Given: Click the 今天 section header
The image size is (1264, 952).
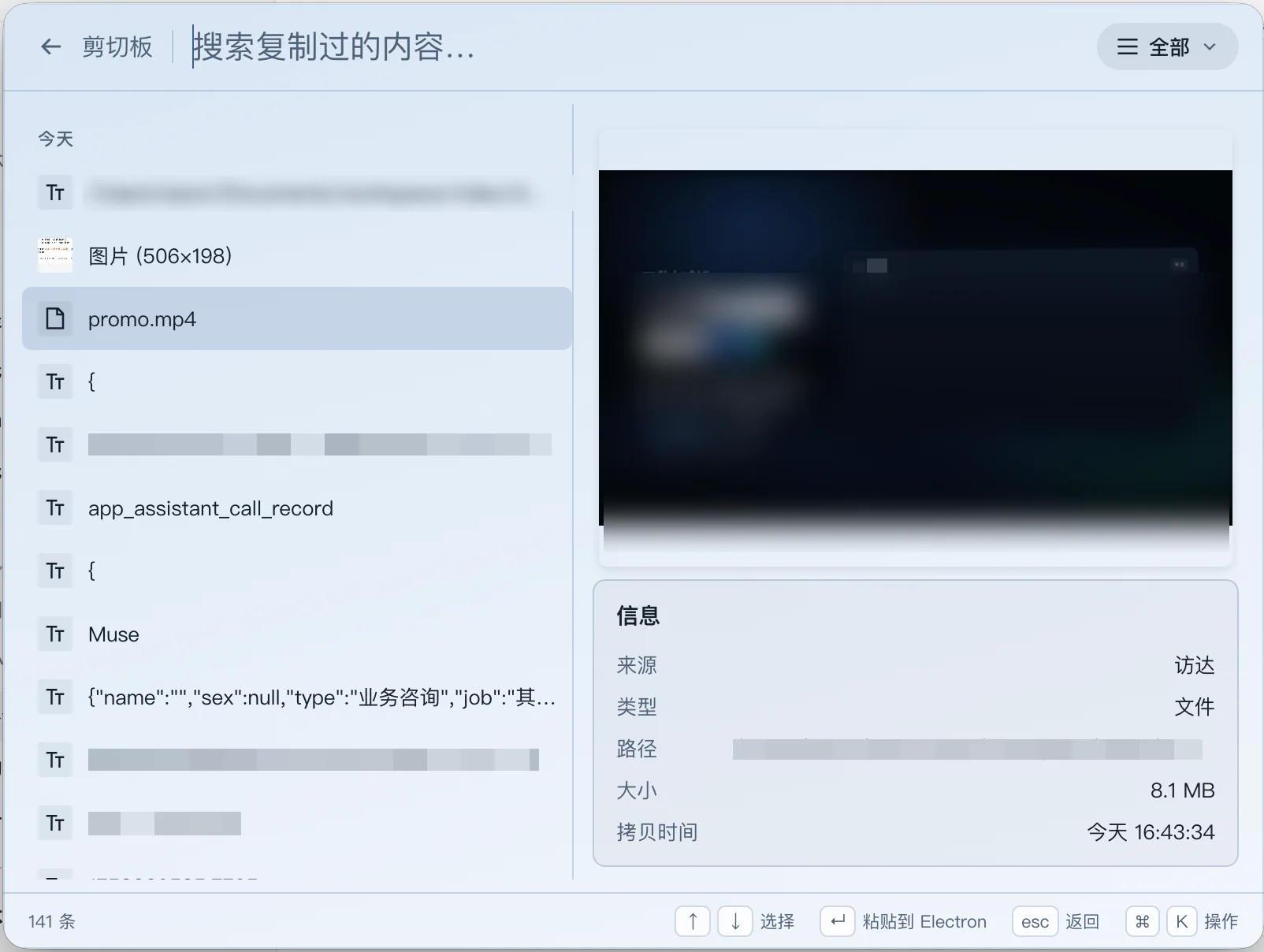Looking at the screenshot, I should click(56, 139).
